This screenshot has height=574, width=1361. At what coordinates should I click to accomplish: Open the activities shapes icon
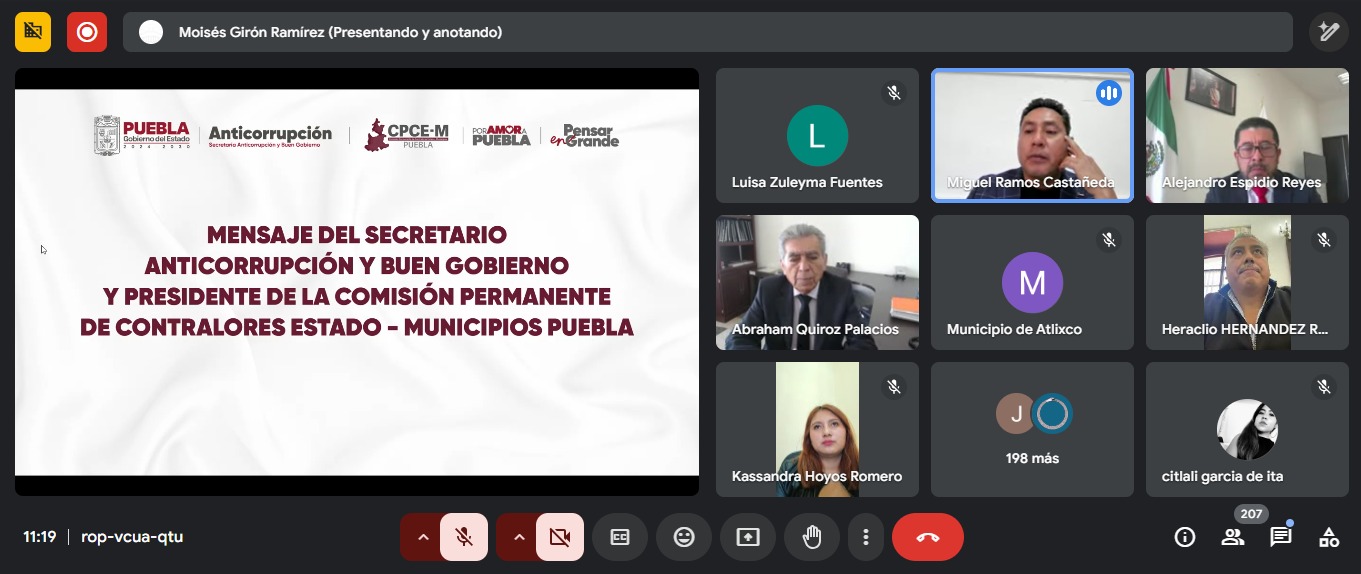[1329, 538]
